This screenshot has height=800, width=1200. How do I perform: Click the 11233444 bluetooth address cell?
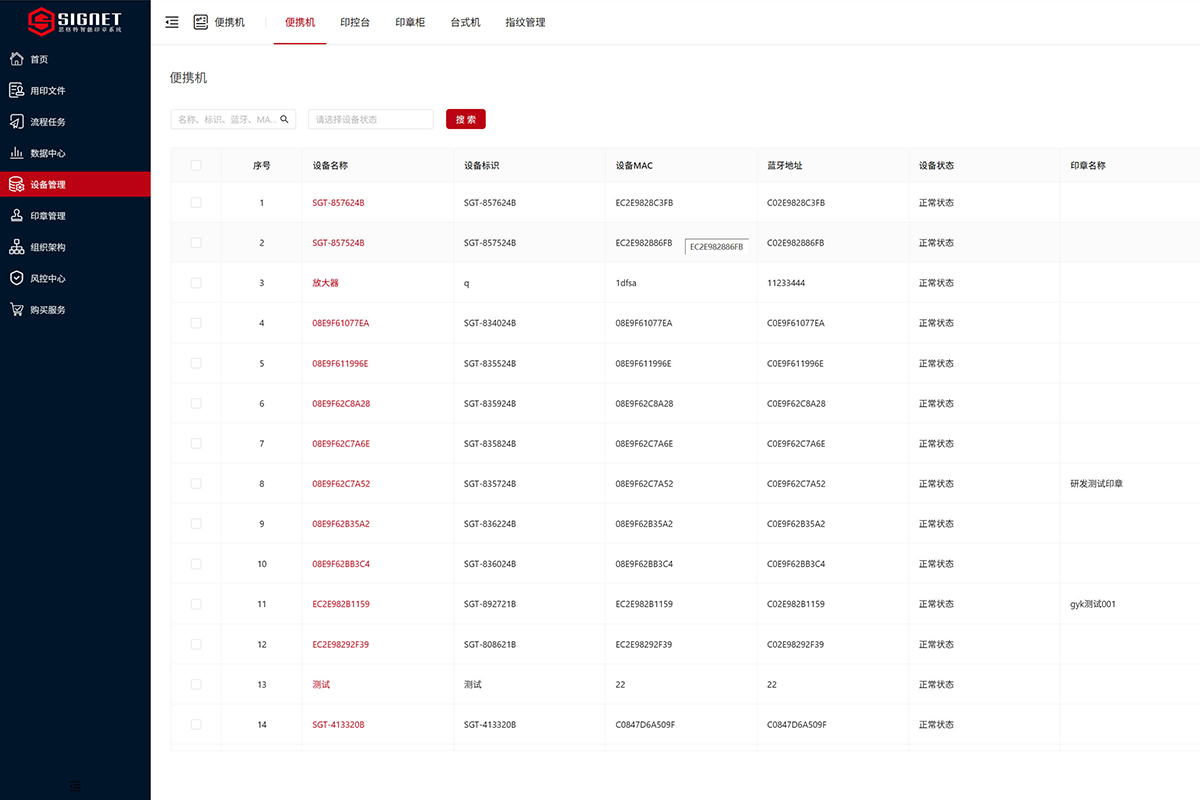click(786, 283)
